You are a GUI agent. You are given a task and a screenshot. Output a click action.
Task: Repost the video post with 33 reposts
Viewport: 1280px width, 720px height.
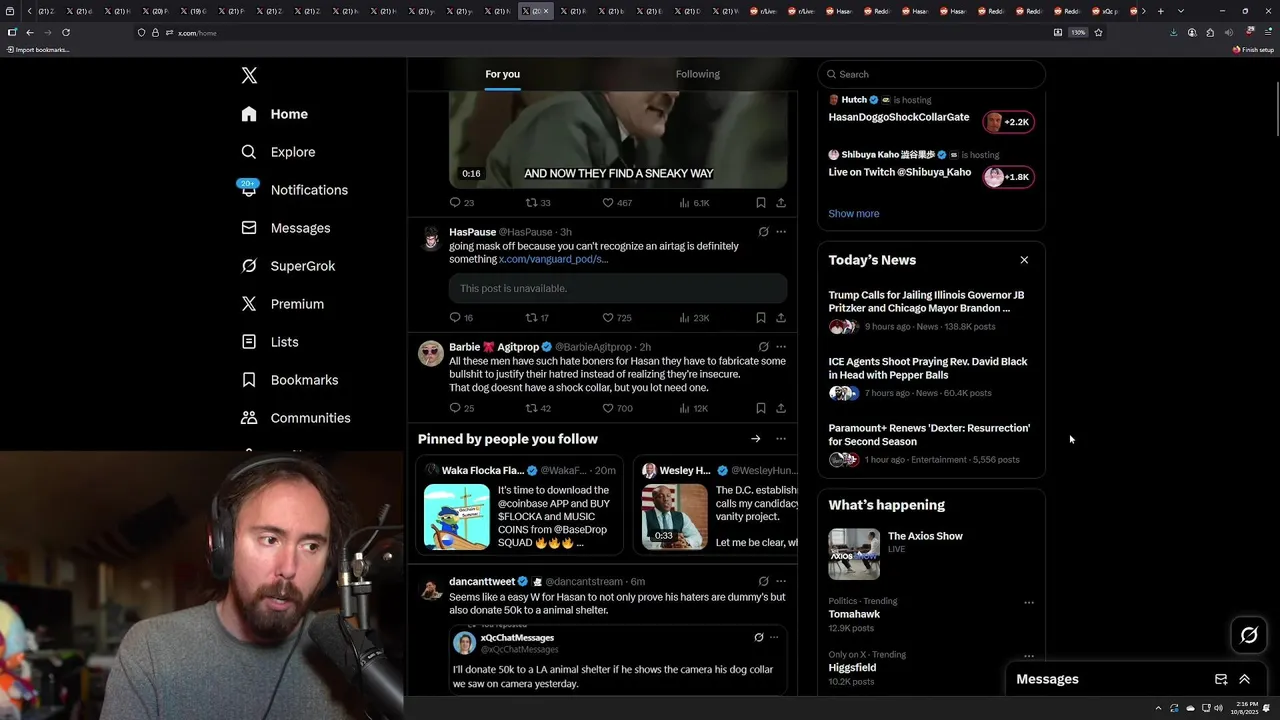click(538, 203)
